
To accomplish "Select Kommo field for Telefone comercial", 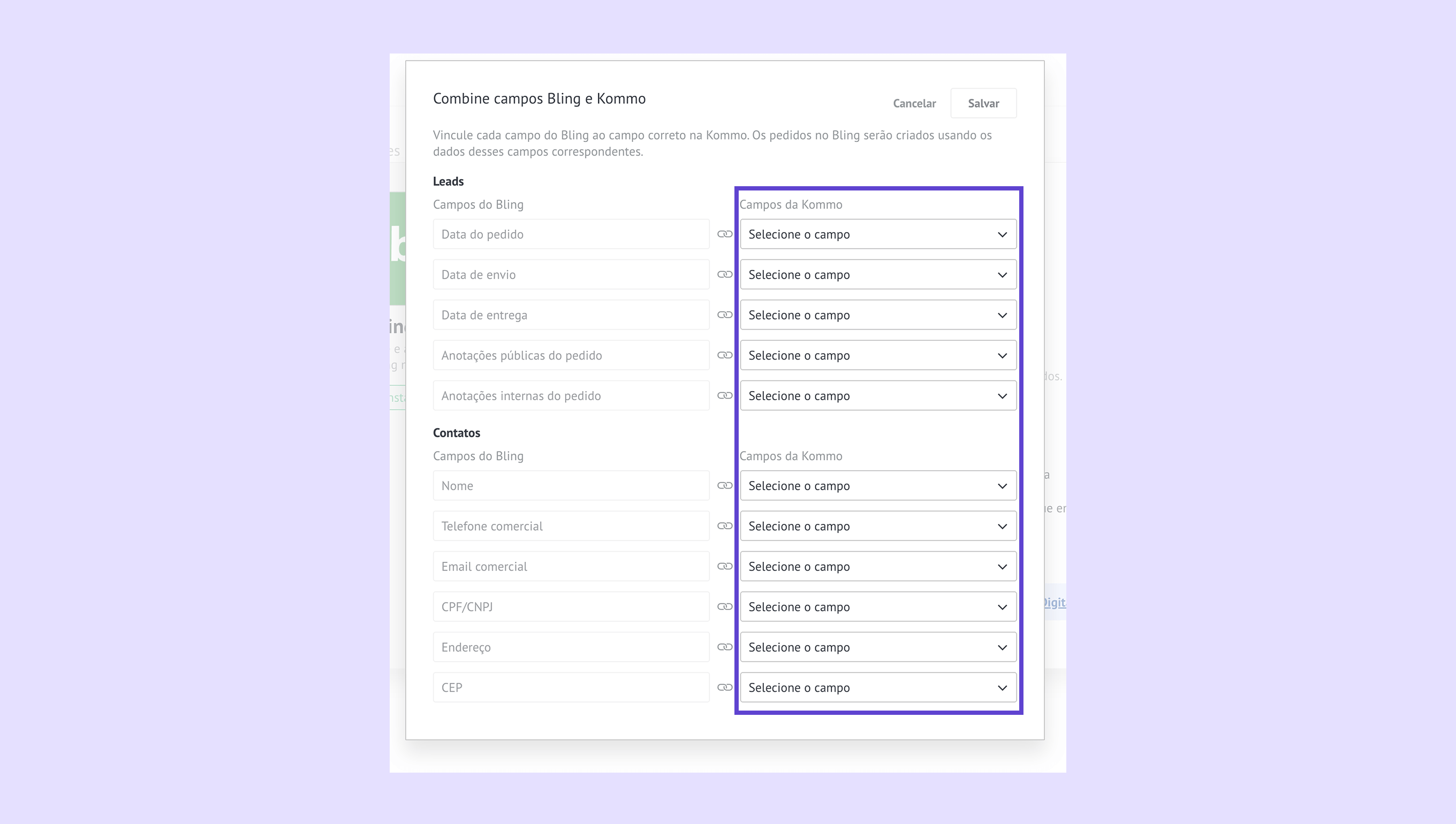I will (877, 527).
